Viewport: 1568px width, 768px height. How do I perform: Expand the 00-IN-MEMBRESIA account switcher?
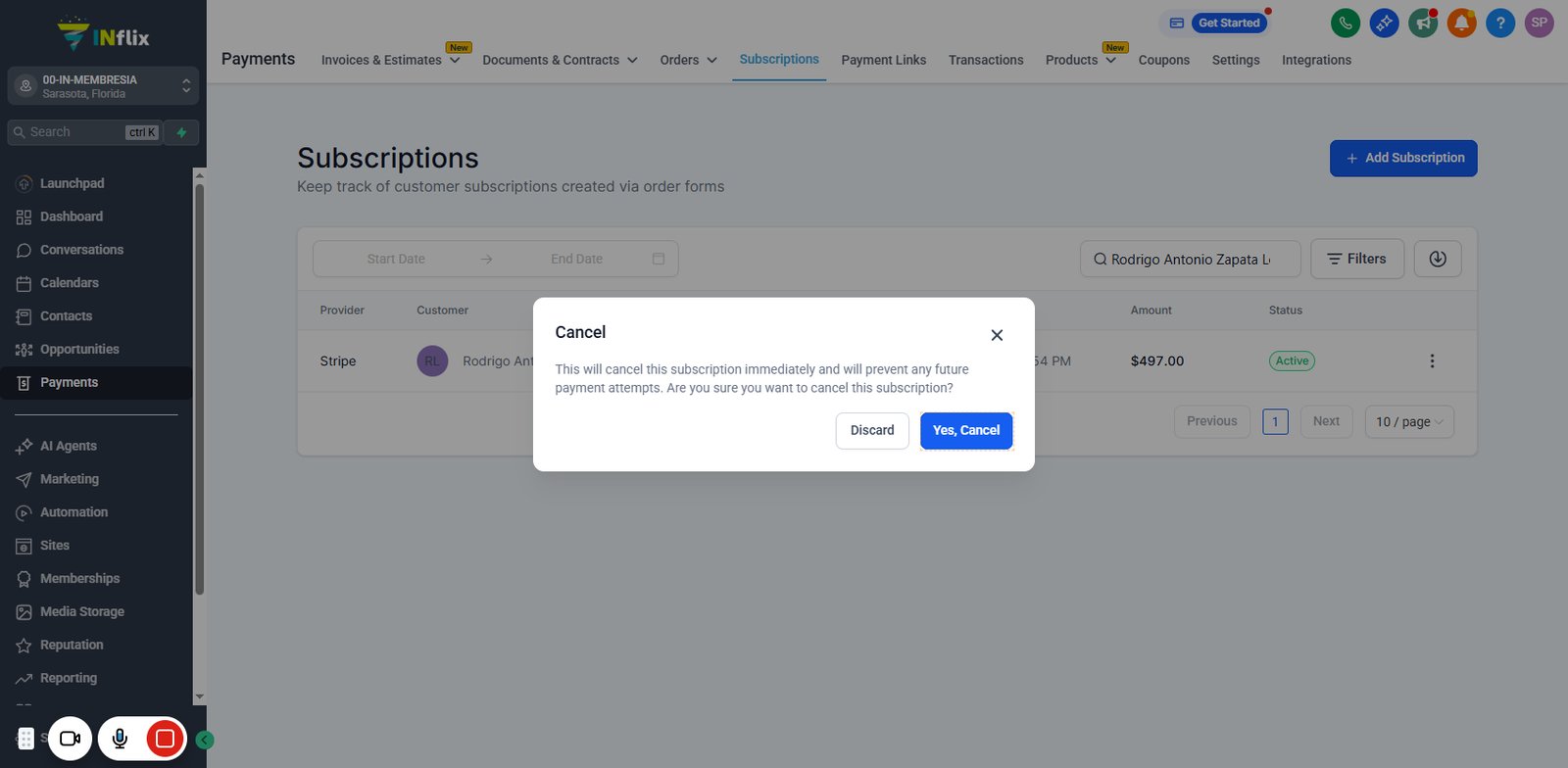click(103, 86)
